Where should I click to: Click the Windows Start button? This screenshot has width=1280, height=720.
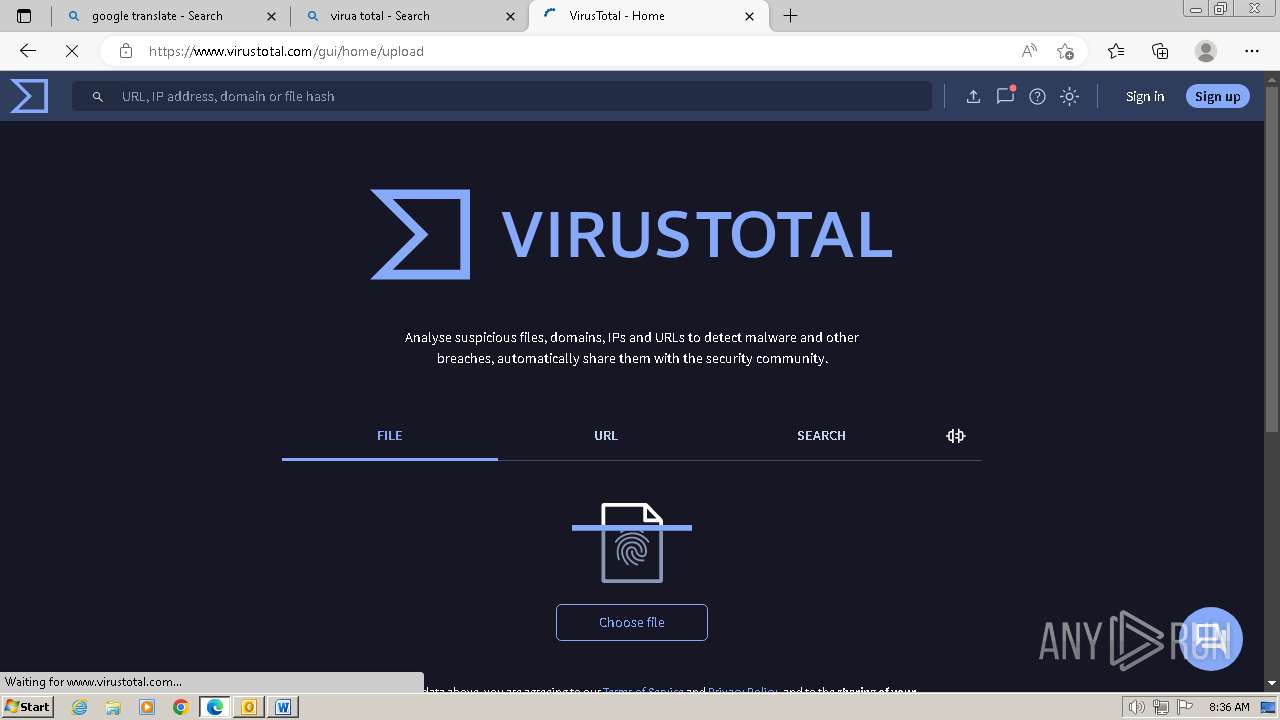click(x=27, y=707)
